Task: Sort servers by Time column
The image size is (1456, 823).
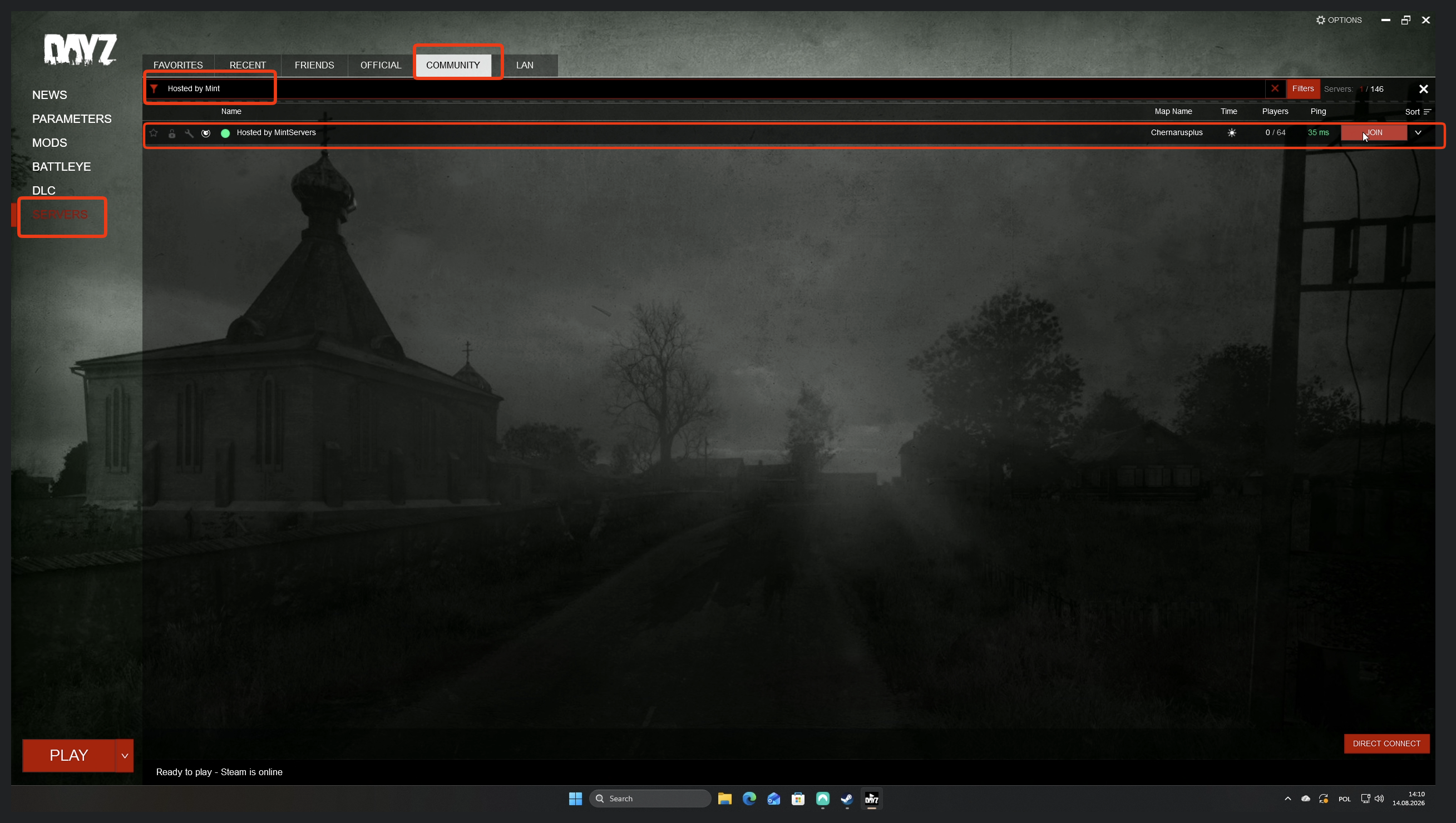Action: 1228,112
